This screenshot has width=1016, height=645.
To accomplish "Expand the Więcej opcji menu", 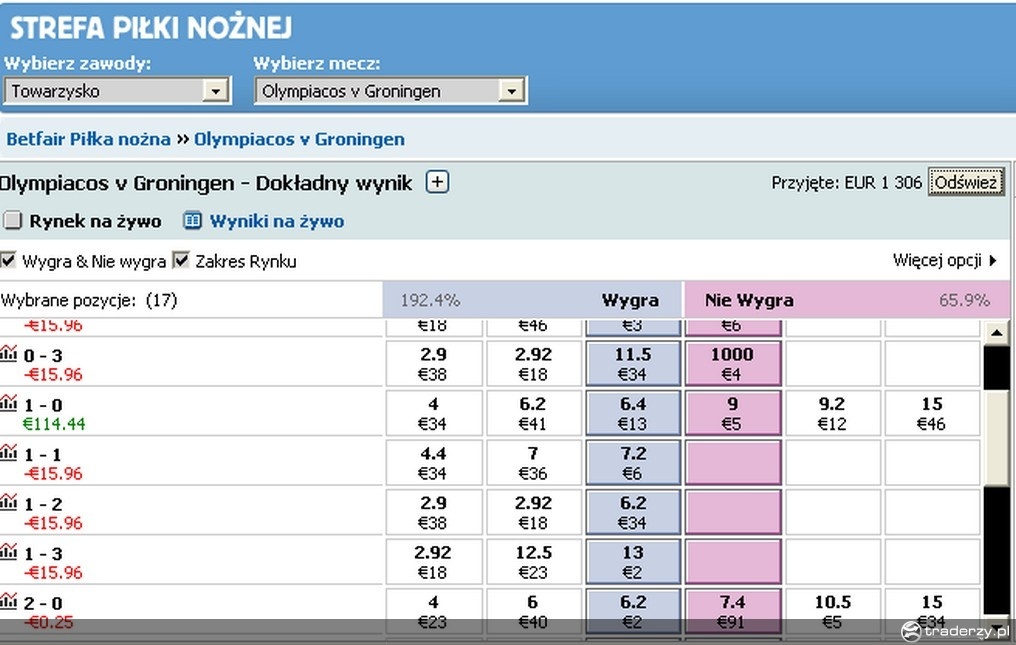I will click(945, 261).
